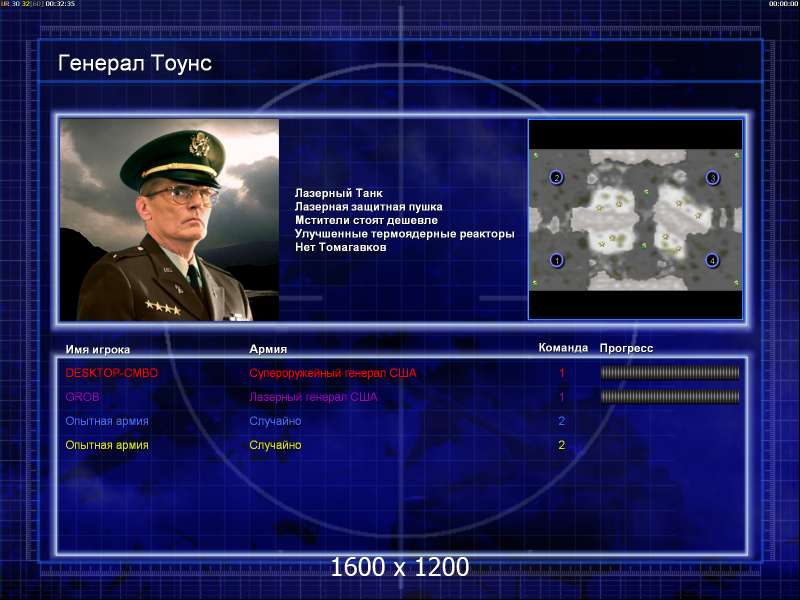Click 'Супероружейный генерал США' army entry
Screen dimensions: 800x600
coord(333,373)
